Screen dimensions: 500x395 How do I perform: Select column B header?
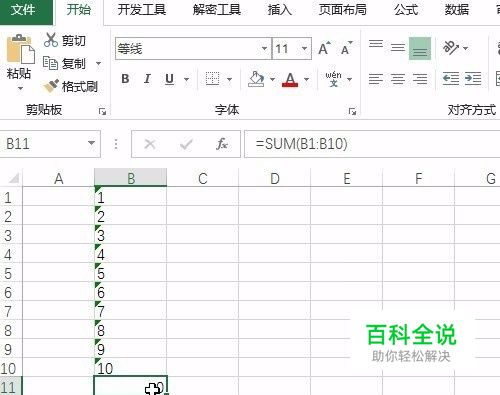tap(131, 178)
